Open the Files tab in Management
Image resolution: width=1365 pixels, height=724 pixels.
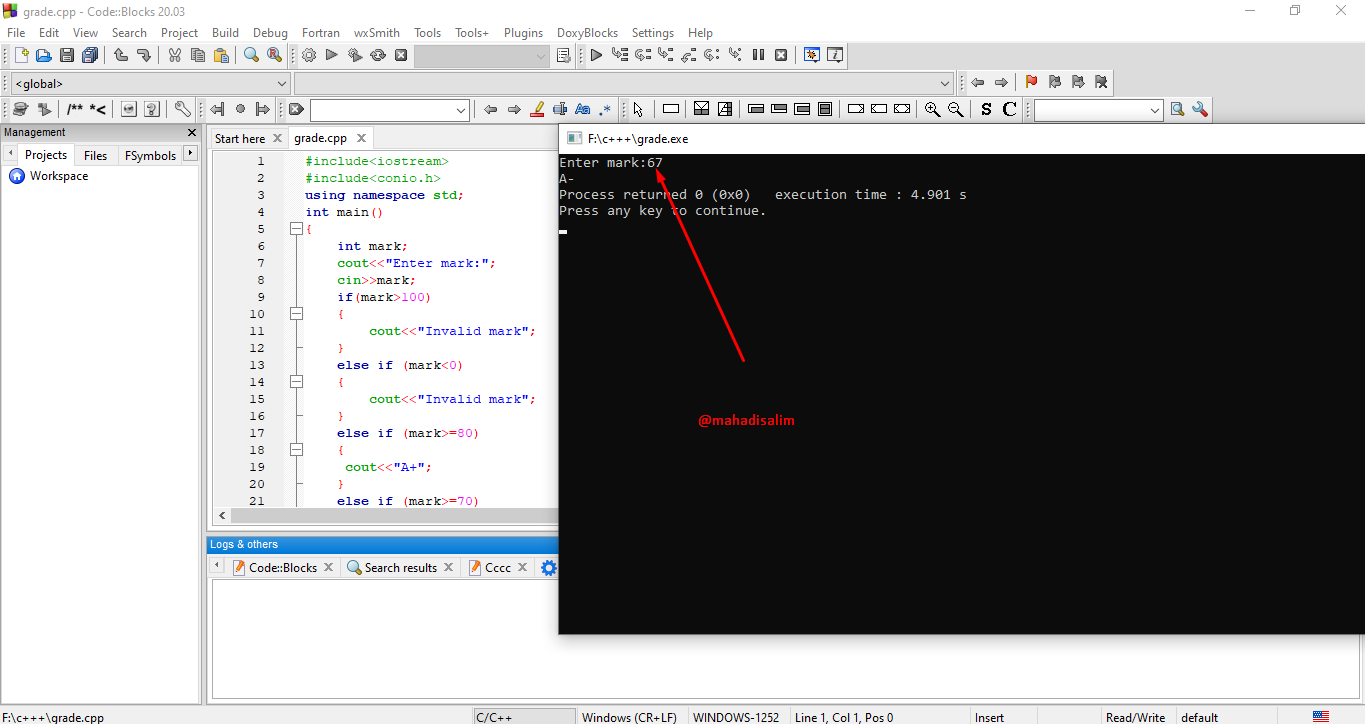(95, 155)
